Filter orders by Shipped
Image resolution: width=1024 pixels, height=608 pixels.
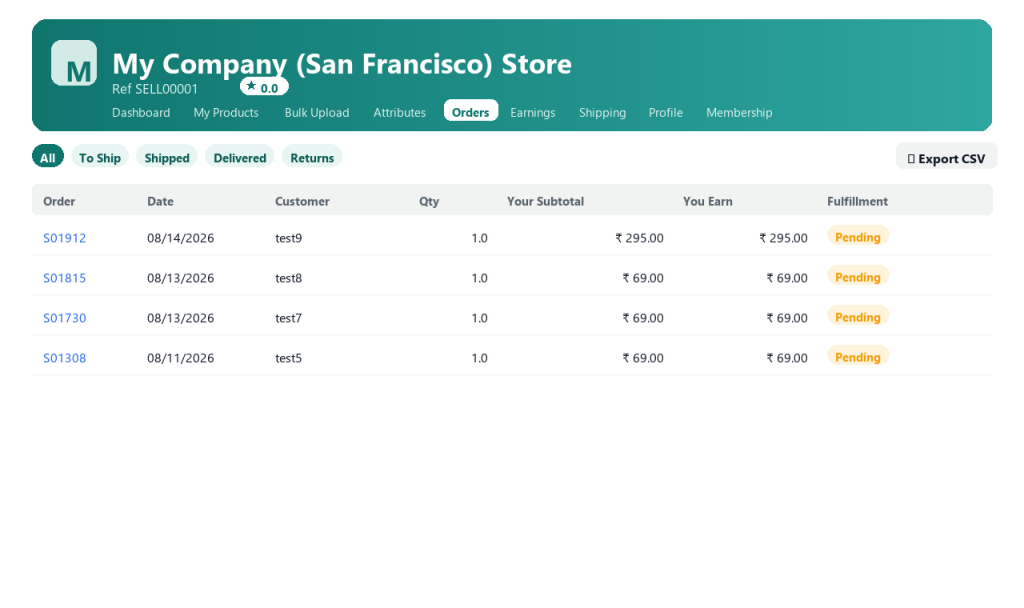coord(167,157)
